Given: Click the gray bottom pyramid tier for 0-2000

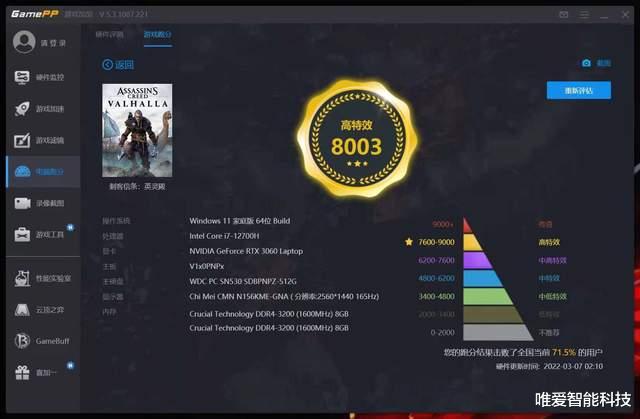Looking at the screenshot, I should (496, 332).
